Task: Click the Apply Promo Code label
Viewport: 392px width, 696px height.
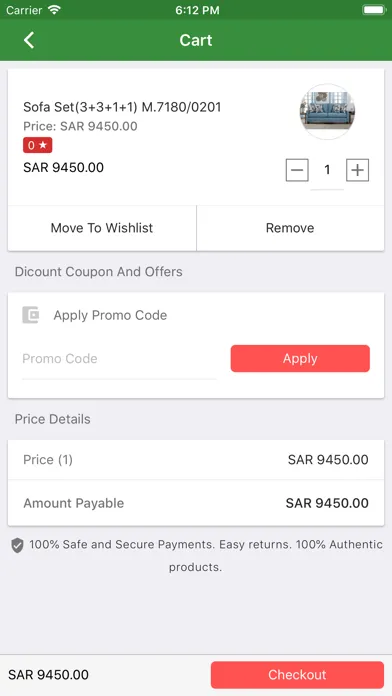Action: 111,316
